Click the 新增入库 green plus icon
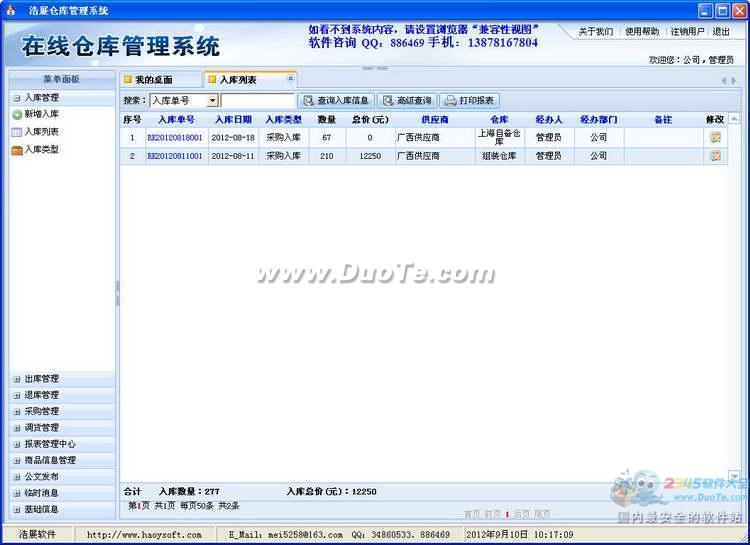This screenshot has height=545, width=750. coord(17,115)
